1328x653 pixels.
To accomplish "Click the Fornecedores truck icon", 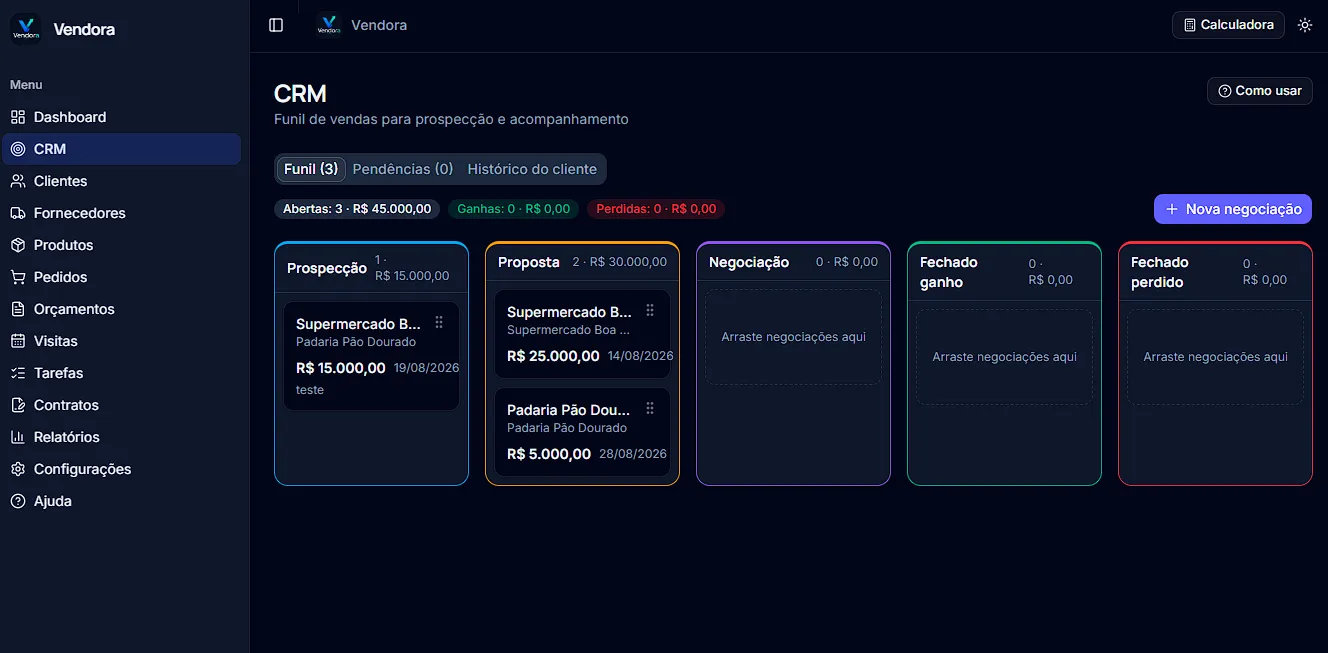I will (x=18, y=213).
